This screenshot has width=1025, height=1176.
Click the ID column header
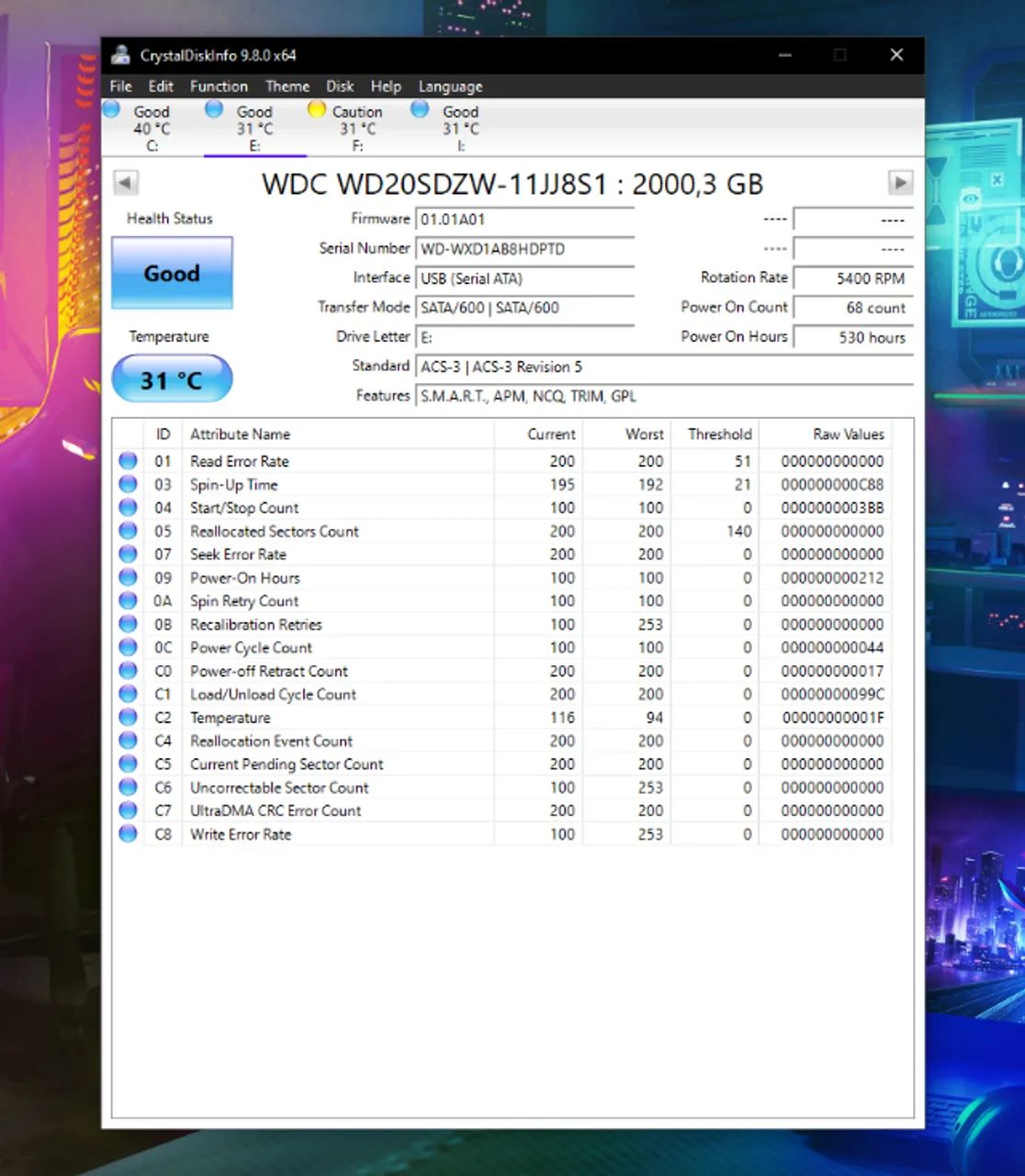(163, 434)
